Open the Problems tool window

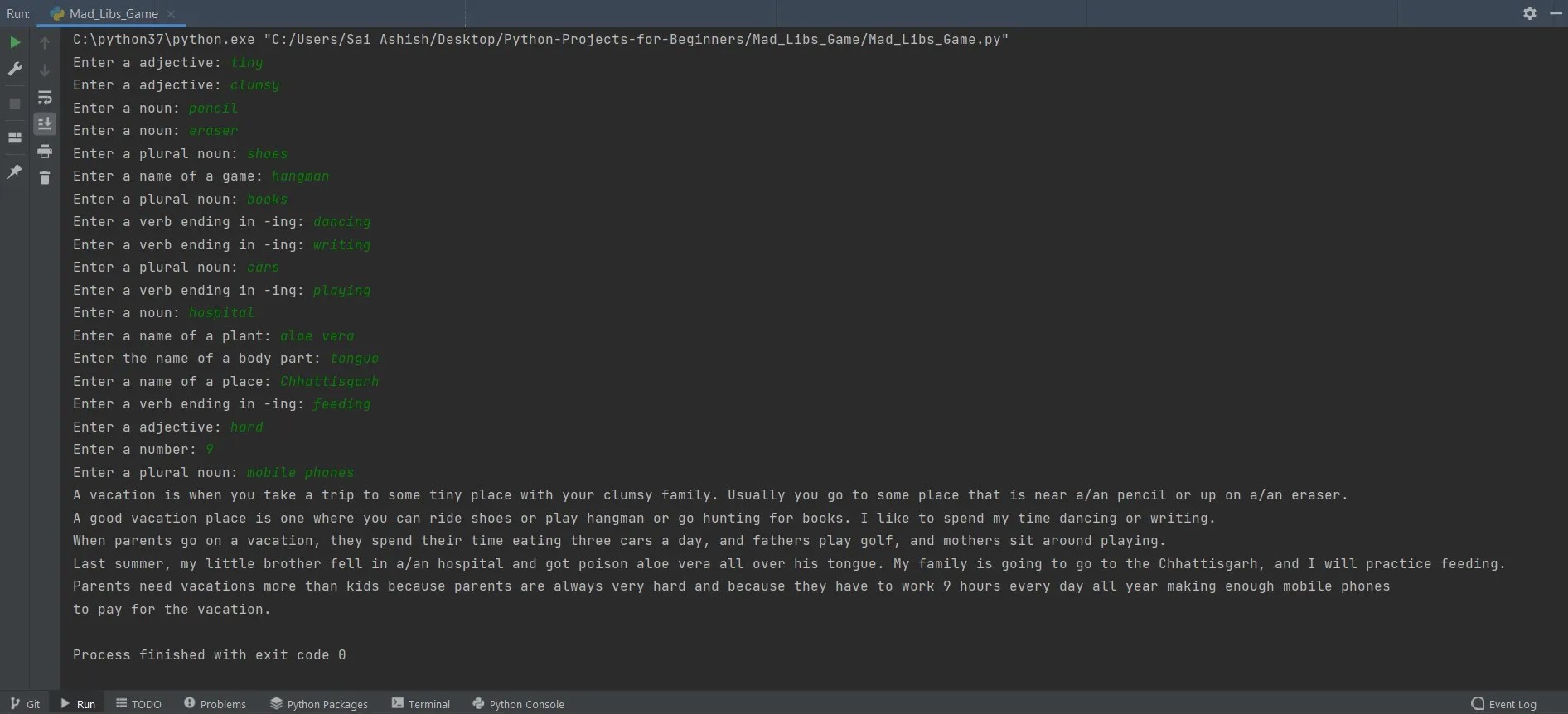click(215, 704)
